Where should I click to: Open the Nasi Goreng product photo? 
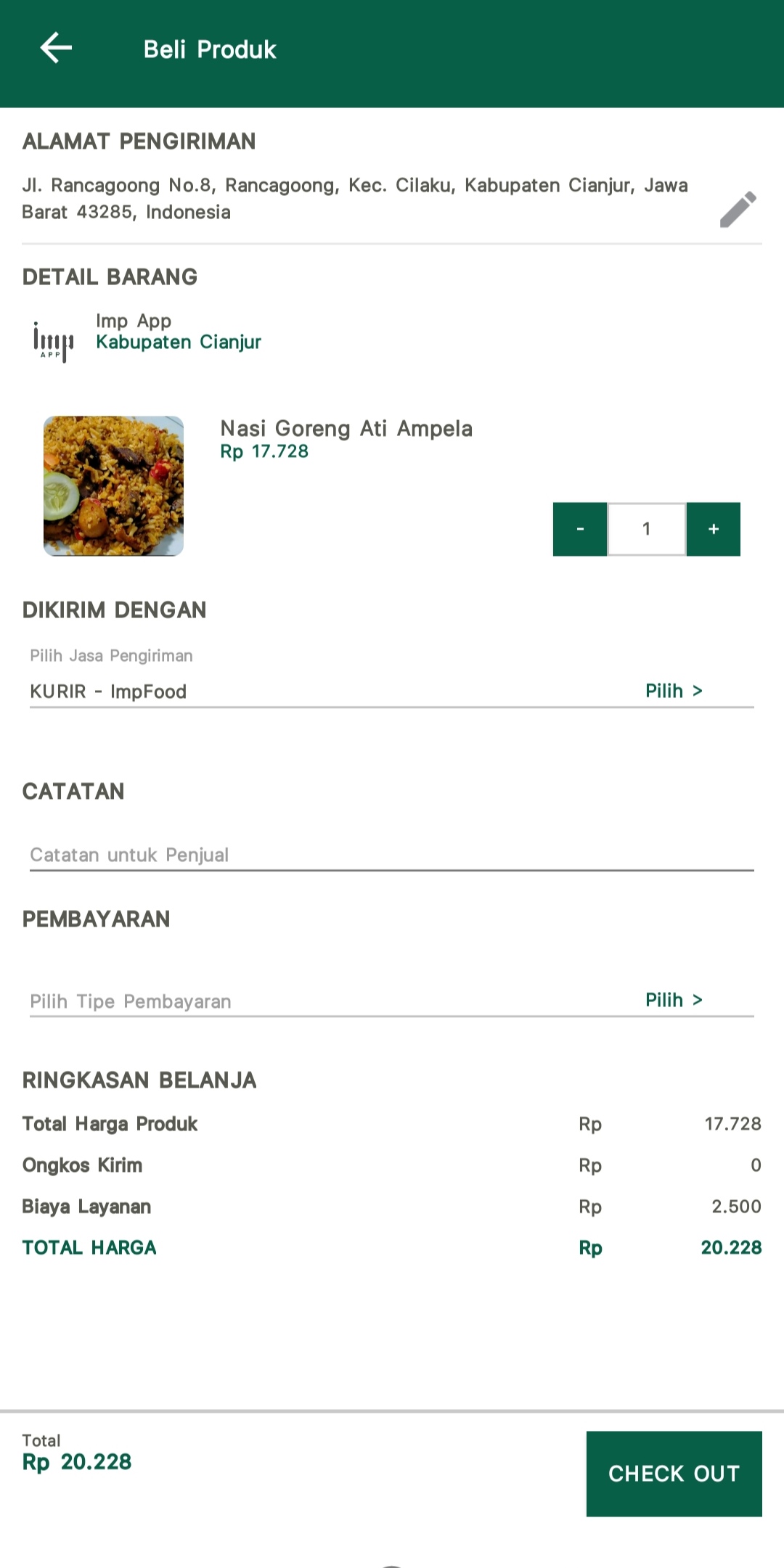pyautogui.click(x=113, y=485)
